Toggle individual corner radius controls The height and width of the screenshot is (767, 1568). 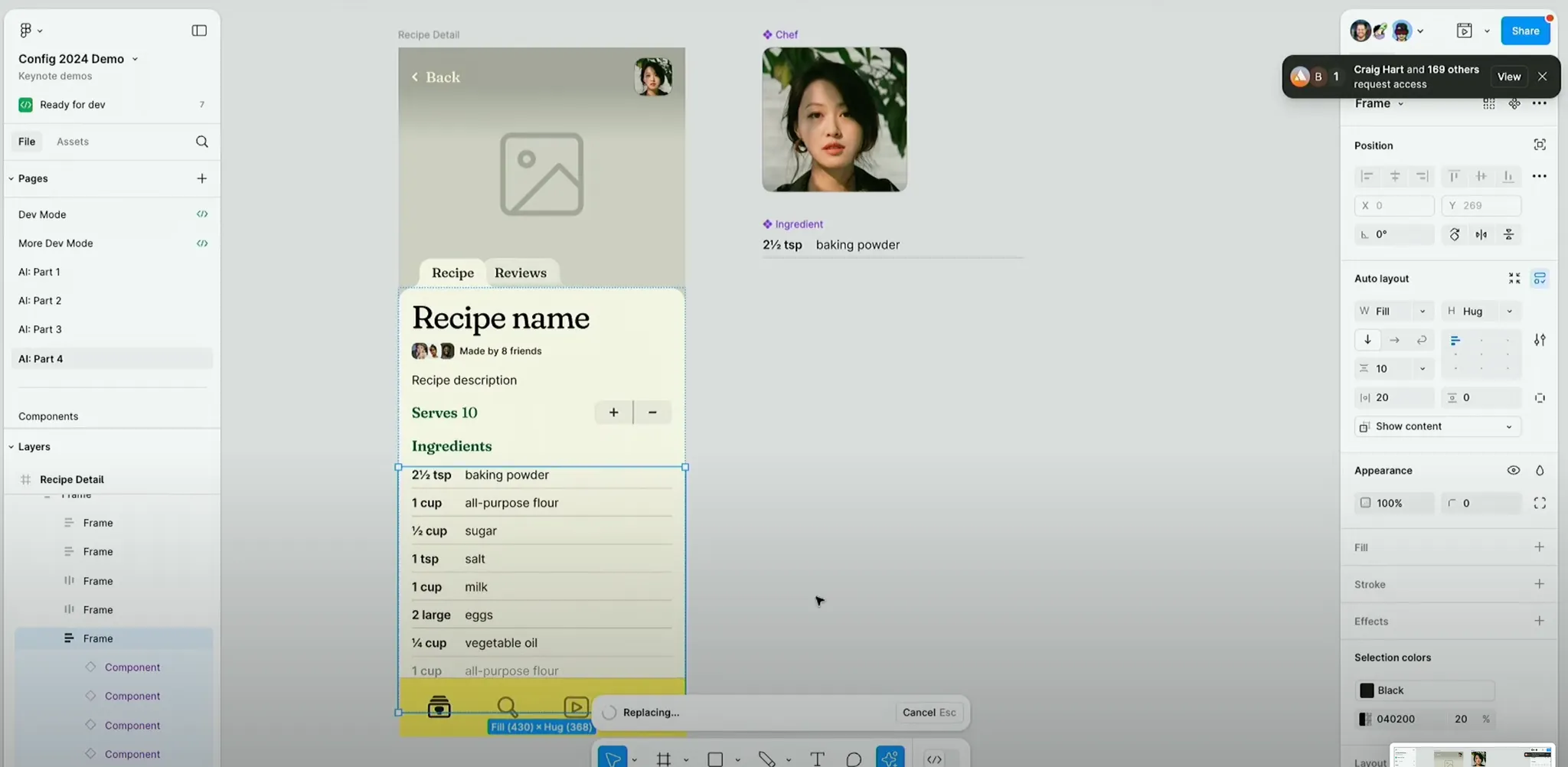tap(1540, 503)
